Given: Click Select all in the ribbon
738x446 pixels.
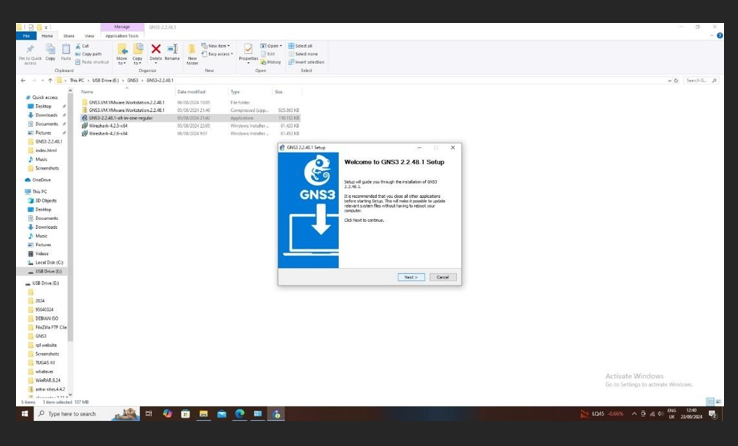Looking at the screenshot, I should tap(300, 46).
